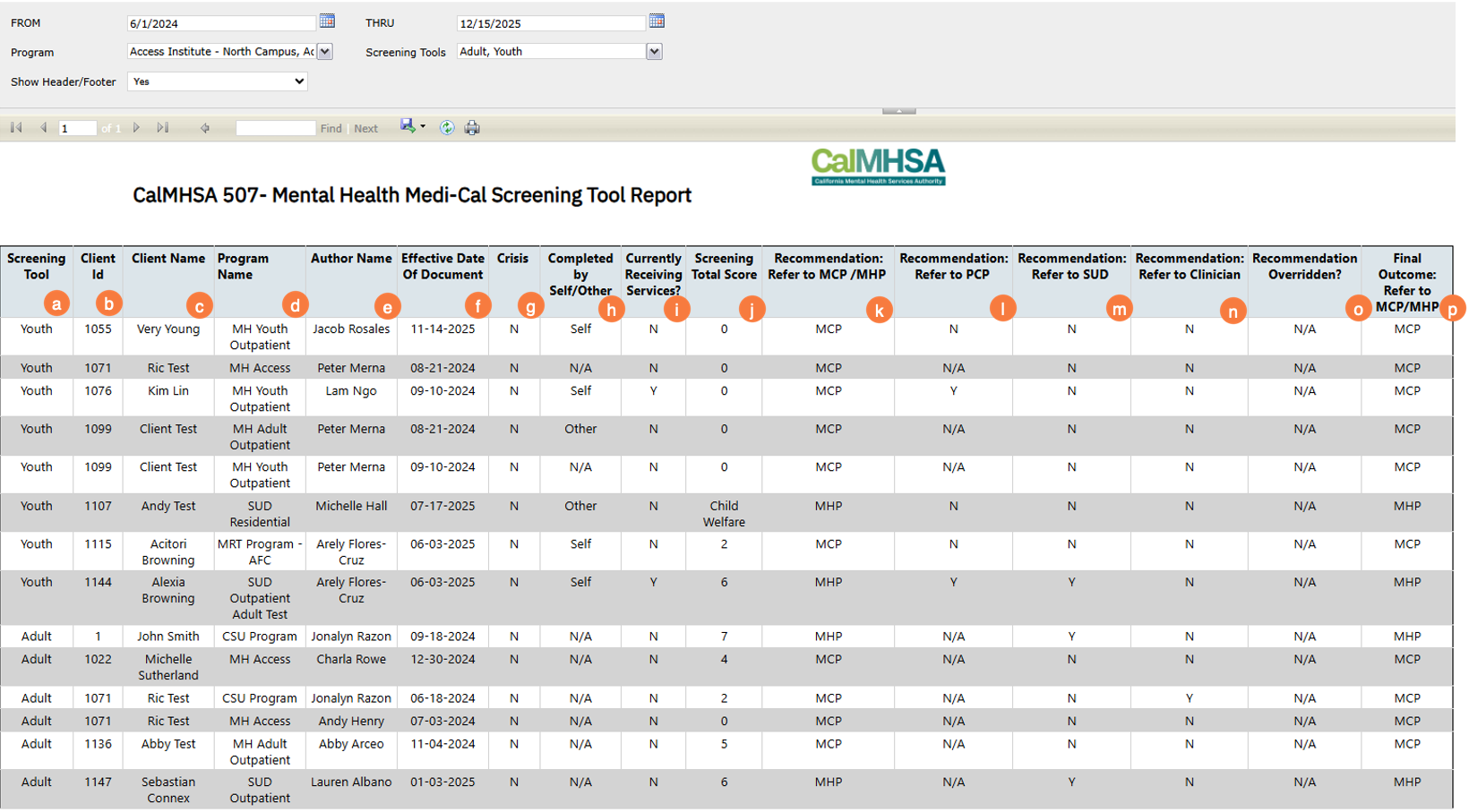Collapse the parameters pane using the splitter handle
This screenshot has width=1469, height=812.
[898, 111]
